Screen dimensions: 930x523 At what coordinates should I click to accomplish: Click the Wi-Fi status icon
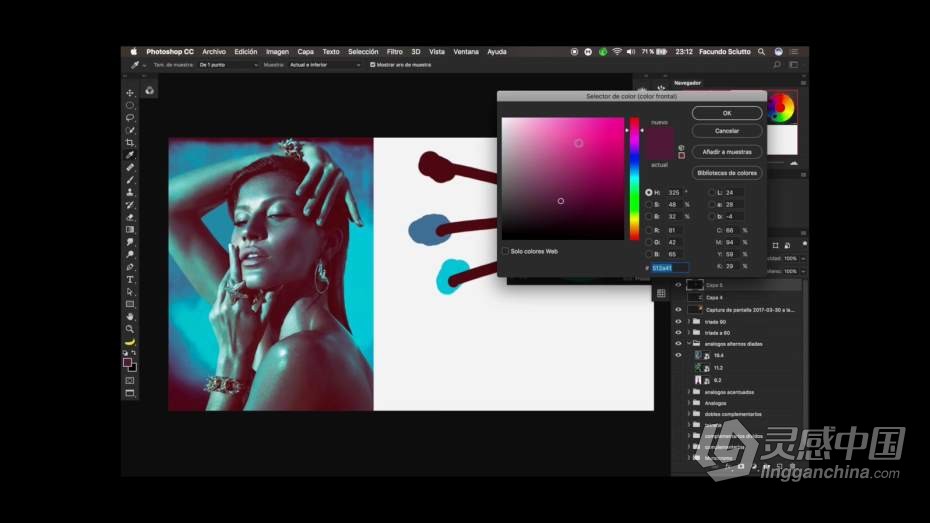coord(617,52)
